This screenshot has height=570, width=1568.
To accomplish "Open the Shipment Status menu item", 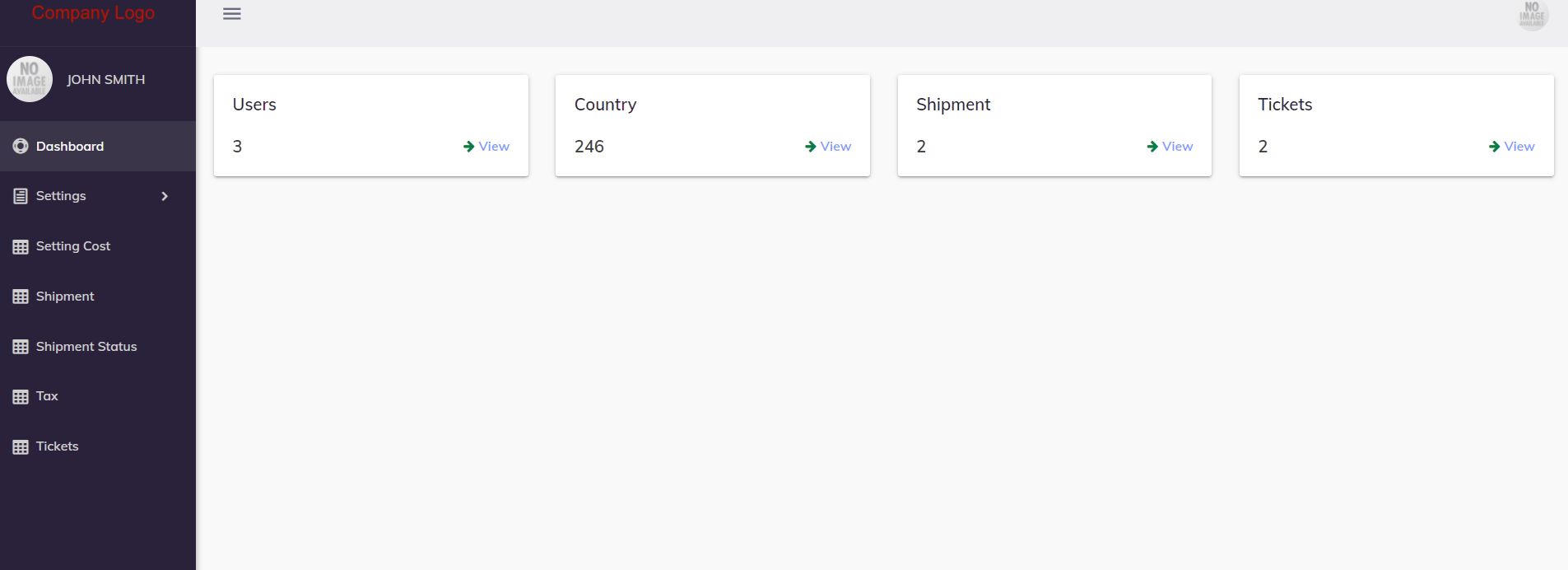I will pyautogui.click(x=86, y=347).
